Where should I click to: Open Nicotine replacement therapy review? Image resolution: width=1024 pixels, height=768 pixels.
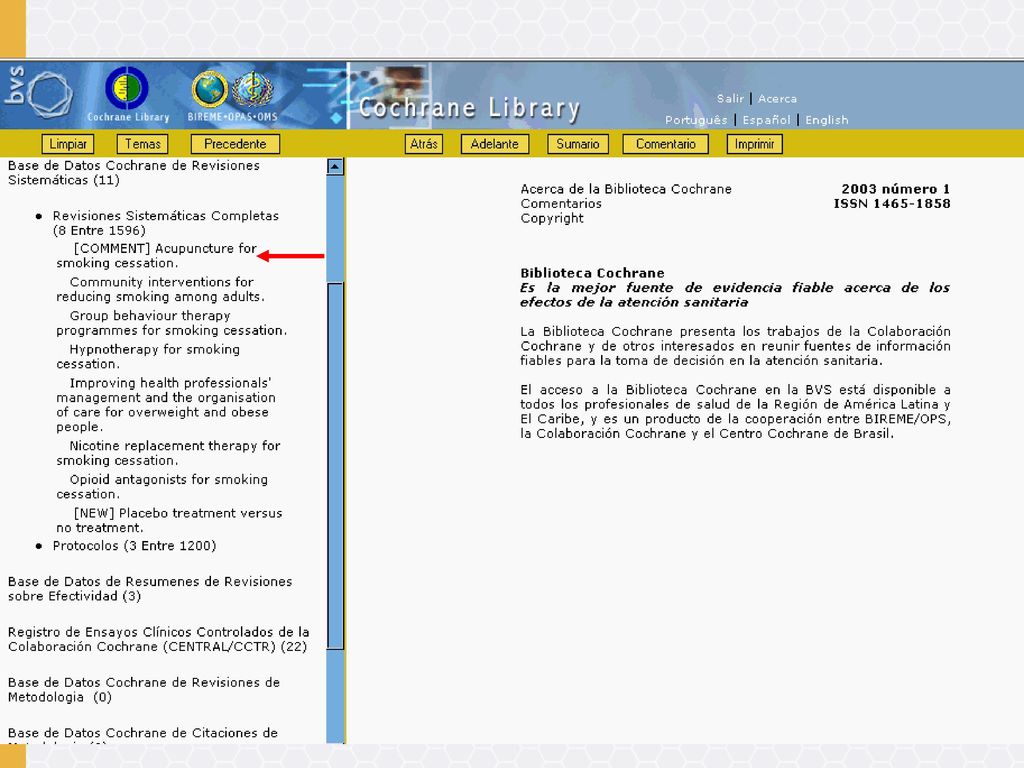pos(168,453)
